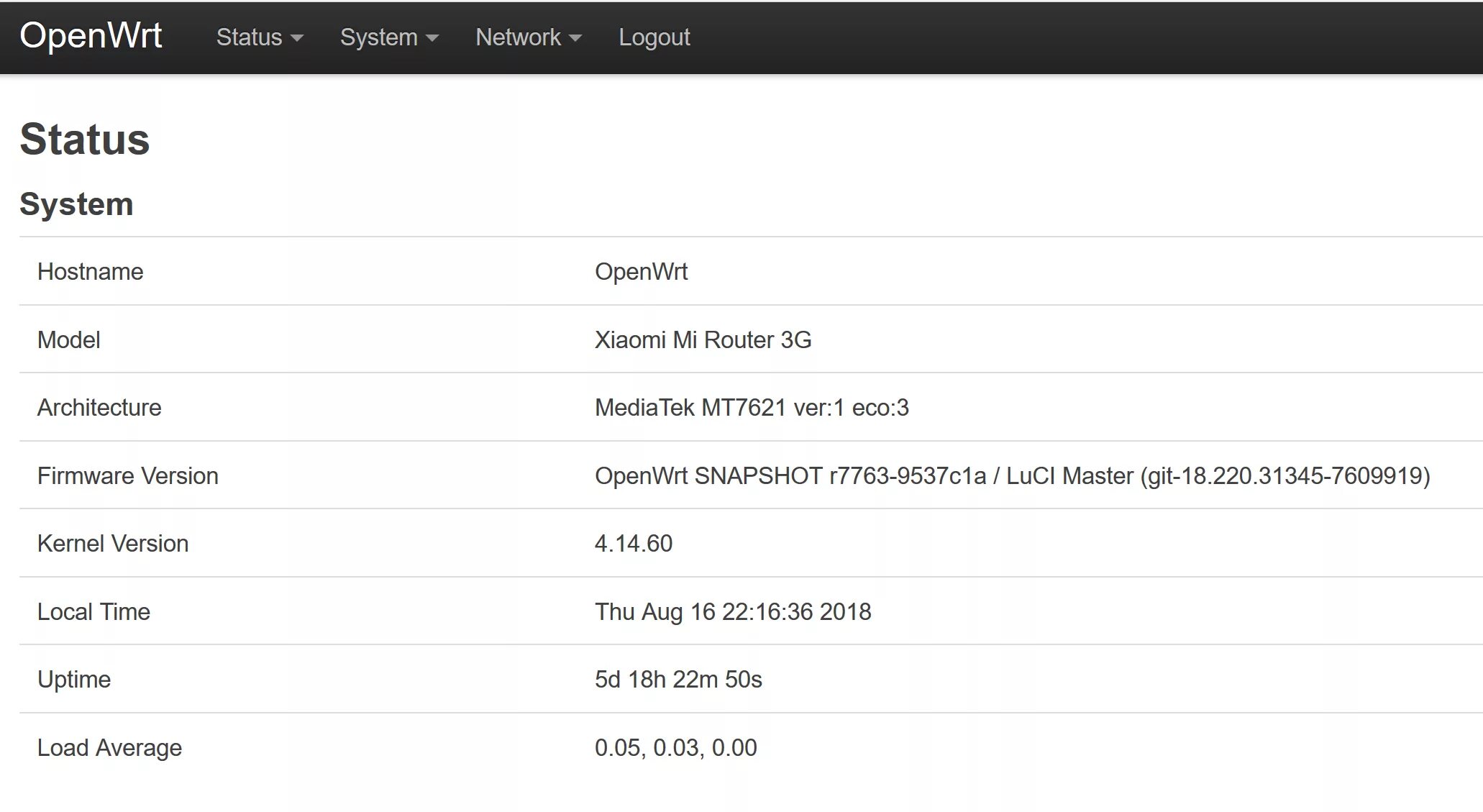Open the Status dropdown menu
The height and width of the screenshot is (812, 1483).
point(260,37)
